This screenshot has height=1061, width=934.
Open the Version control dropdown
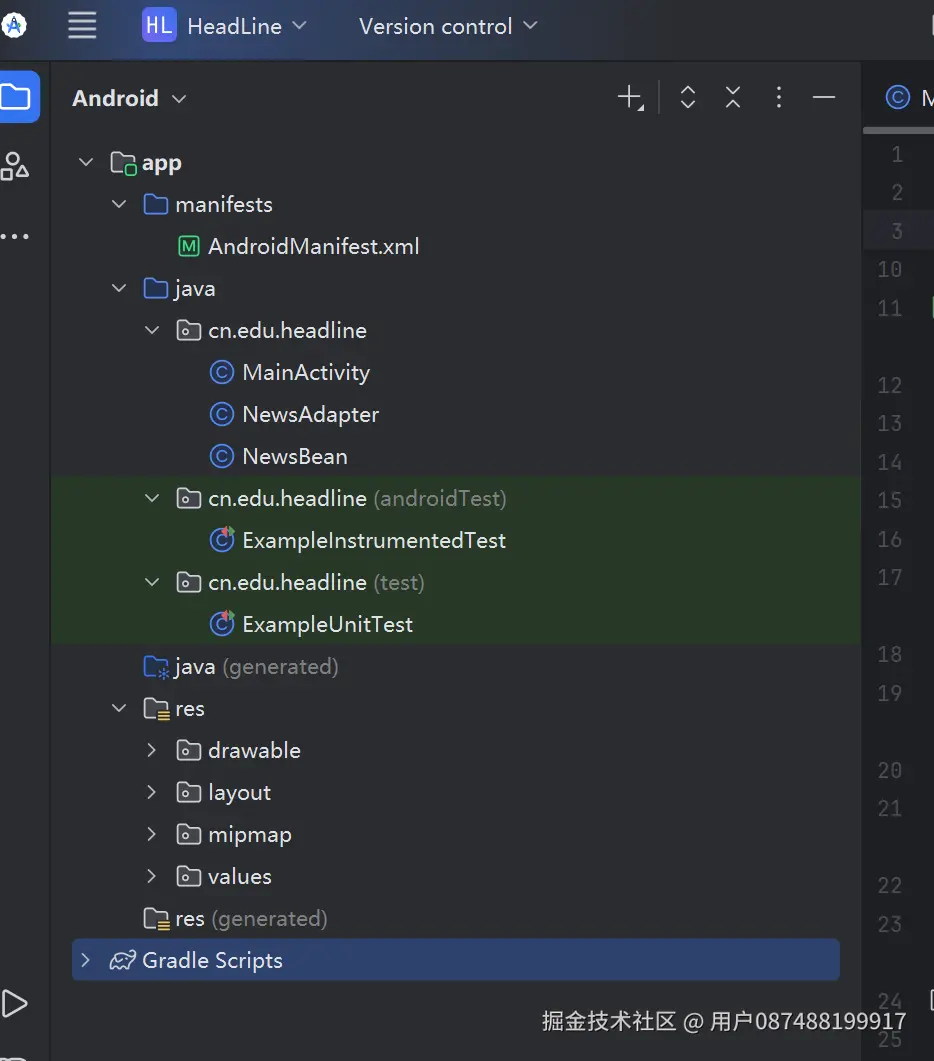click(447, 26)
